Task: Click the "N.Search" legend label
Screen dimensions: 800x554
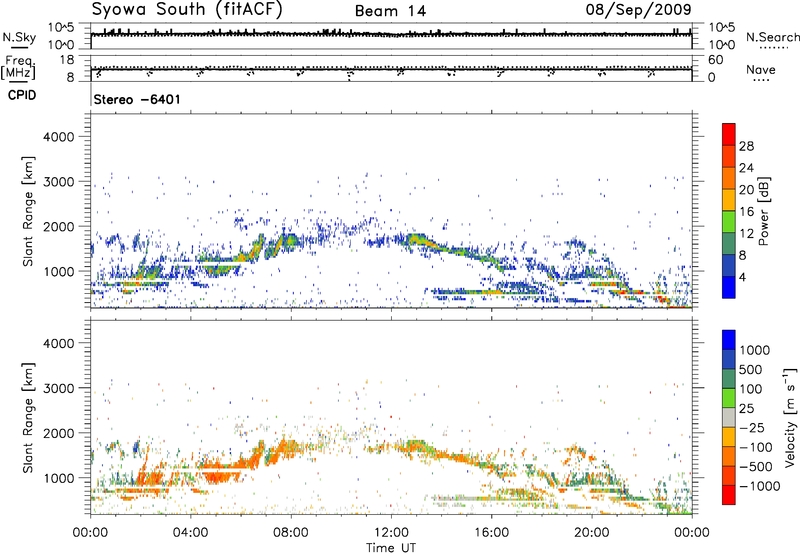Action: click(772, 37)
